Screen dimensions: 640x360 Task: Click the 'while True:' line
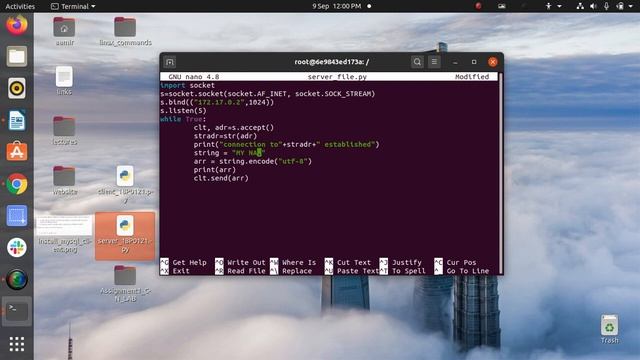coord(183,119)
